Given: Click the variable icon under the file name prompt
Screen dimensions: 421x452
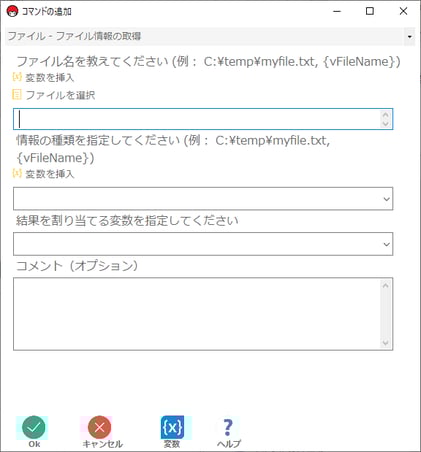Looking at the screenshot, I should [17, 77].
